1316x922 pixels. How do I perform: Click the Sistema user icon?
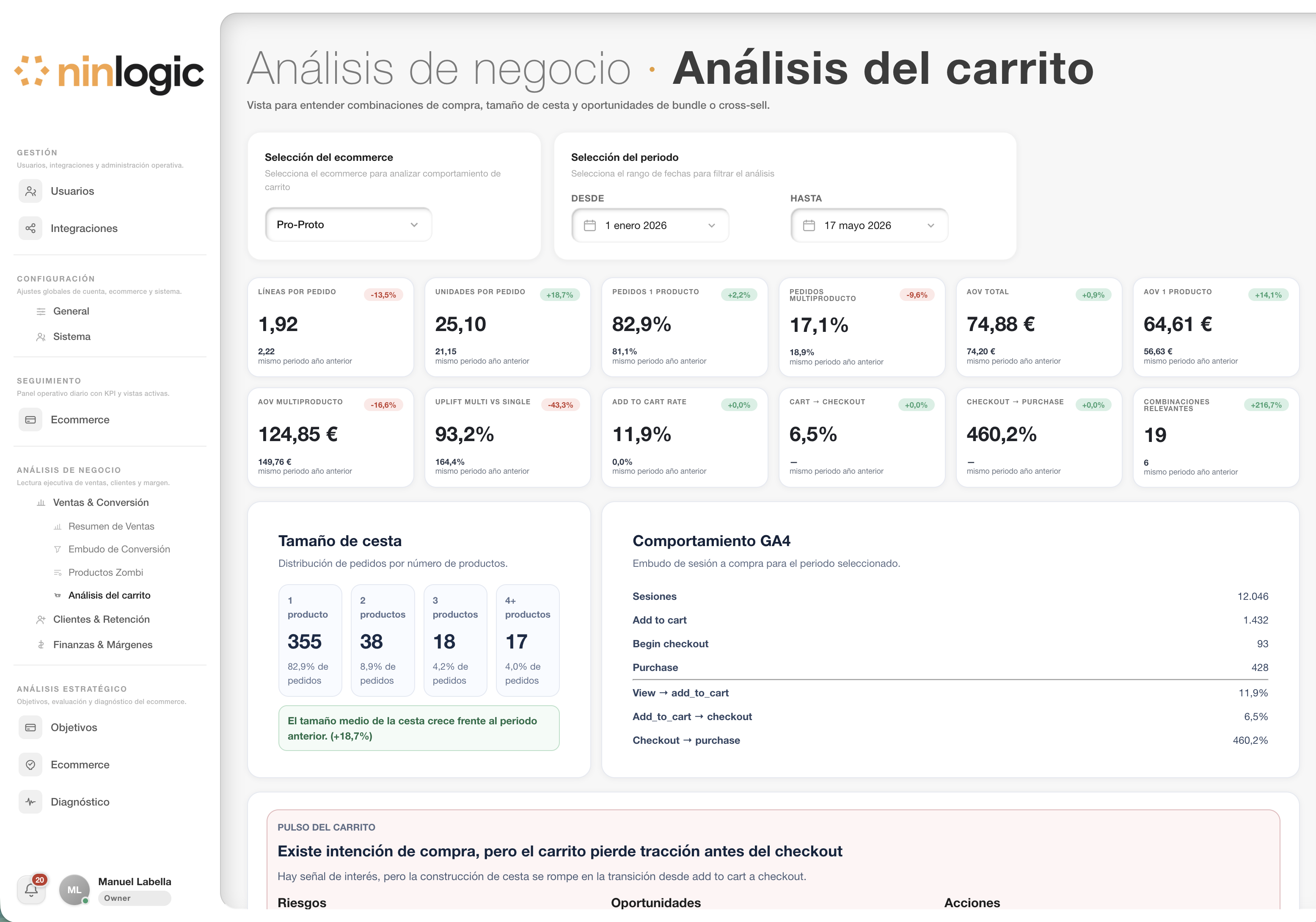click(41, 337)
